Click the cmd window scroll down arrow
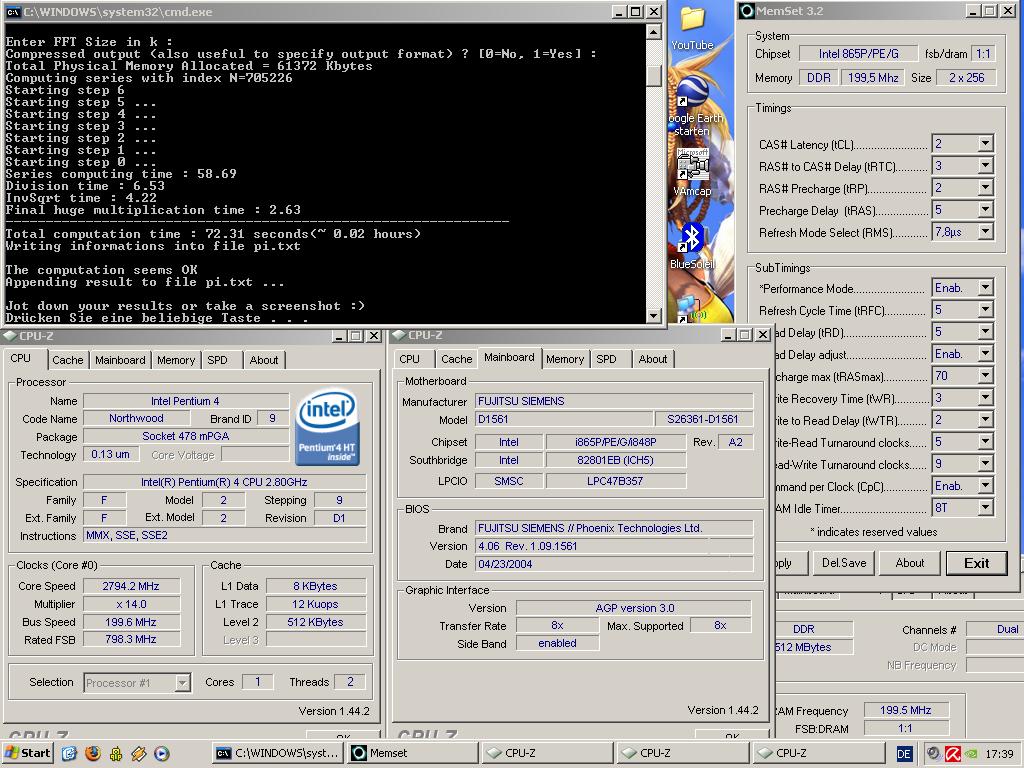The image size is (1024, 768). [x=653, y=315]
